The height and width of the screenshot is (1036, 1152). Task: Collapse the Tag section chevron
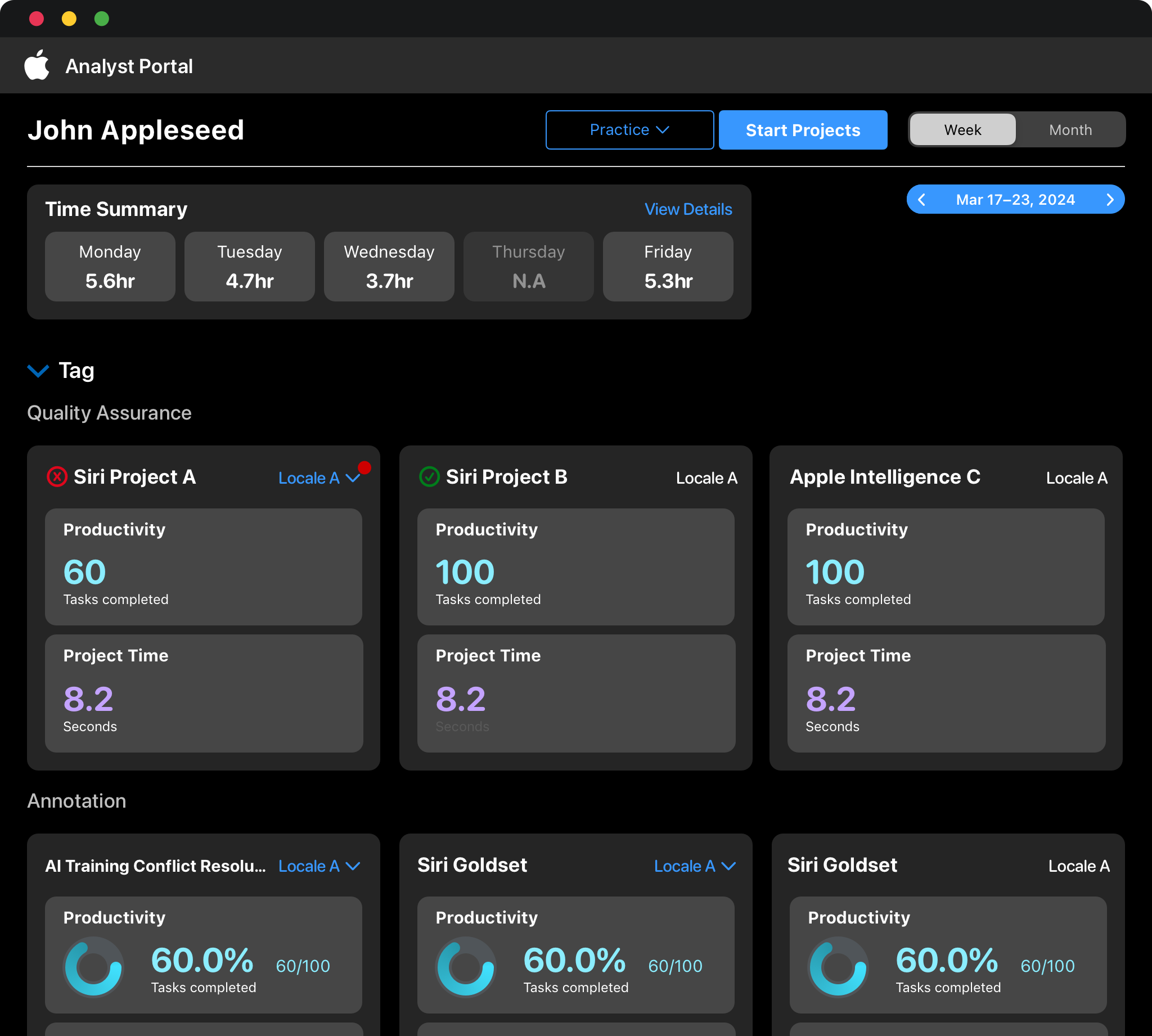[x=38, y=371]
